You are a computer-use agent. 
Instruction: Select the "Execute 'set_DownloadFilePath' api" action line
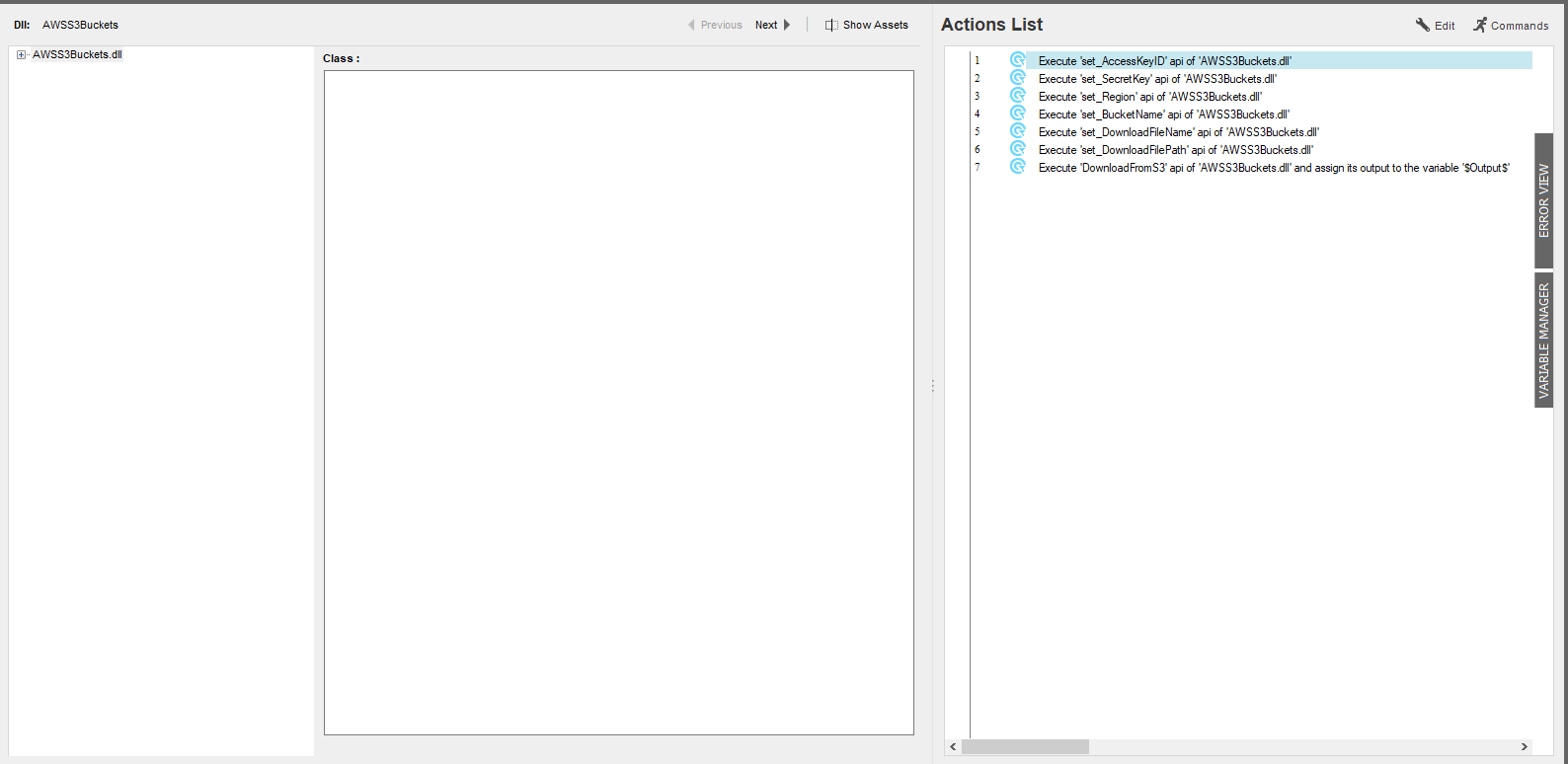[1176, 150]
